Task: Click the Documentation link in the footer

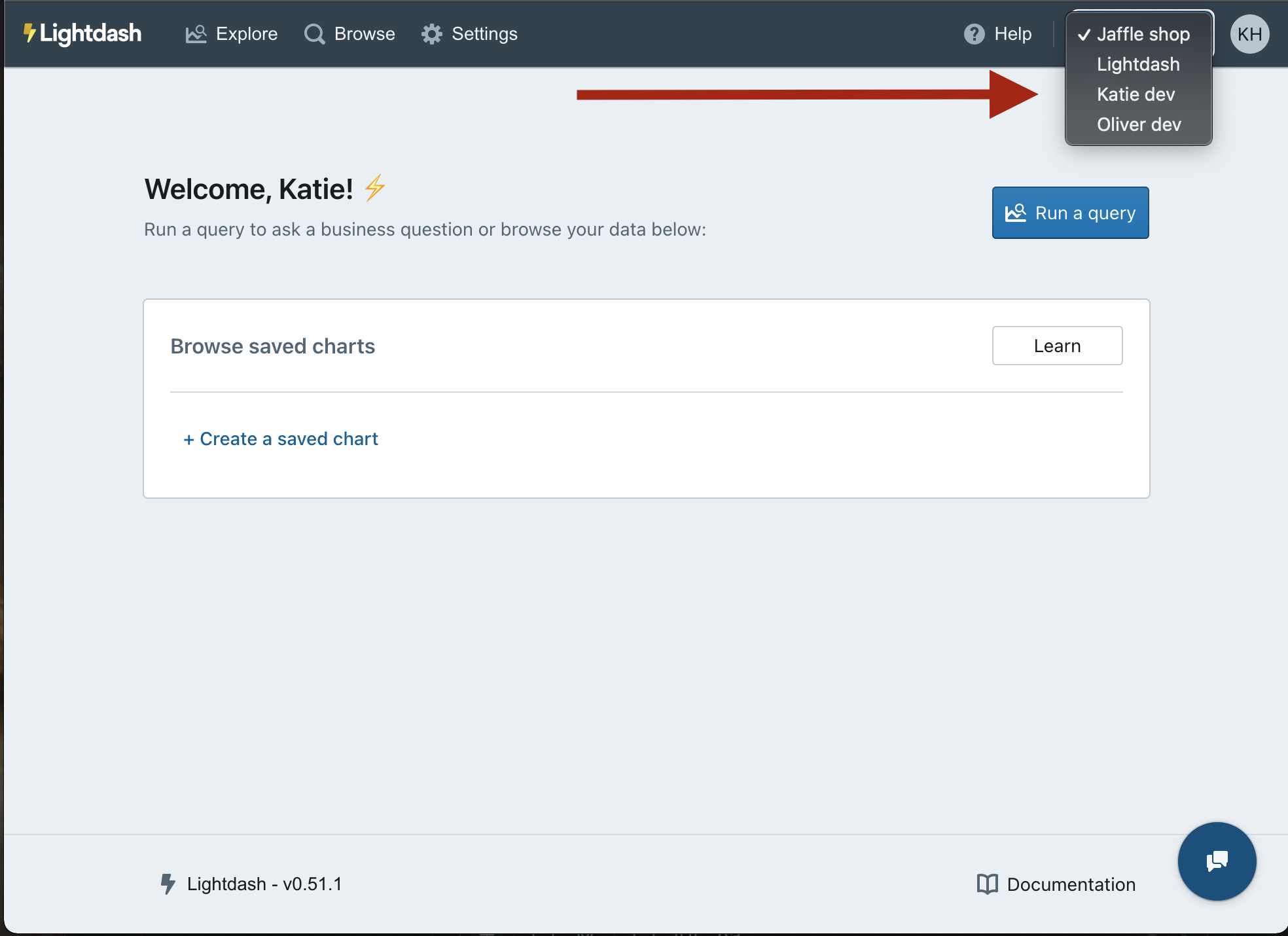Action: click(x=1071, y=884)
